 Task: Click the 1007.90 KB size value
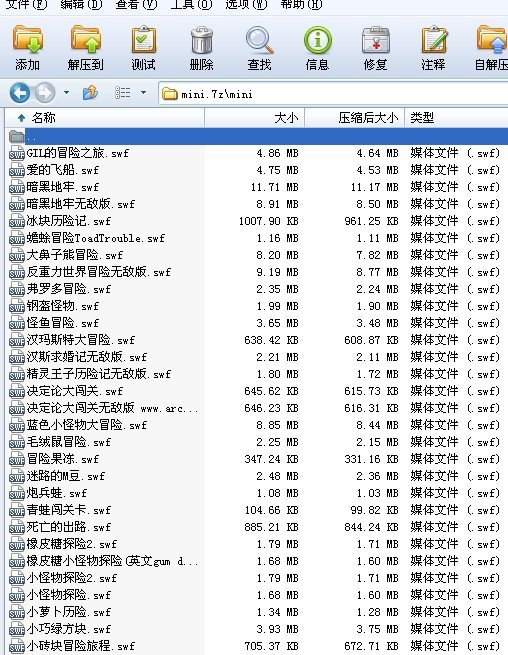[269, 221]
